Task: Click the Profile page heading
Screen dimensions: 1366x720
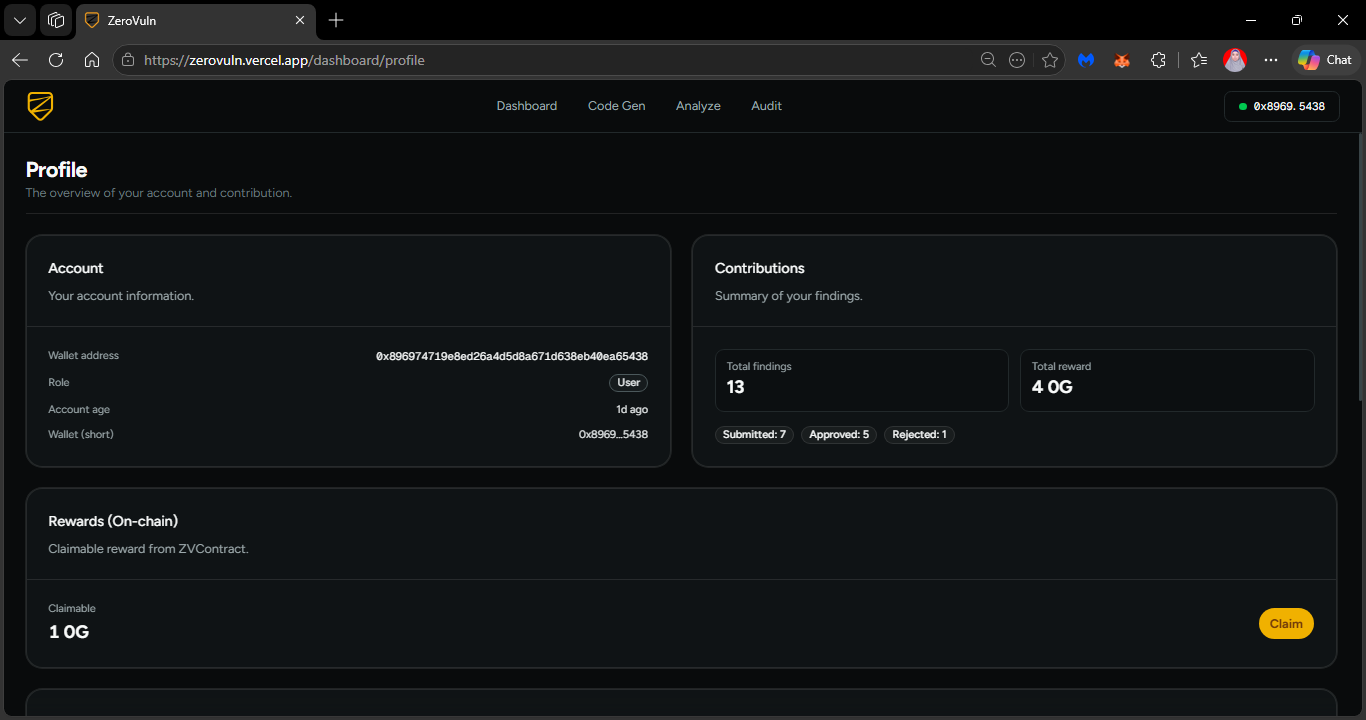Action: (x=57, y=170)
